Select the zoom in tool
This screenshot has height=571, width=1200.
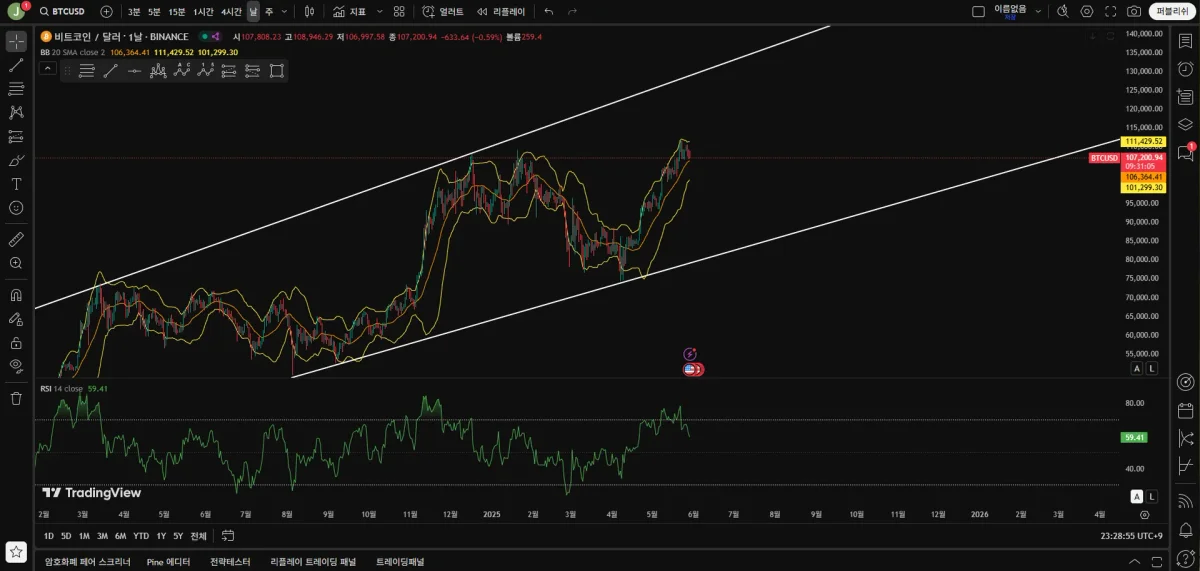click(16, 263)
